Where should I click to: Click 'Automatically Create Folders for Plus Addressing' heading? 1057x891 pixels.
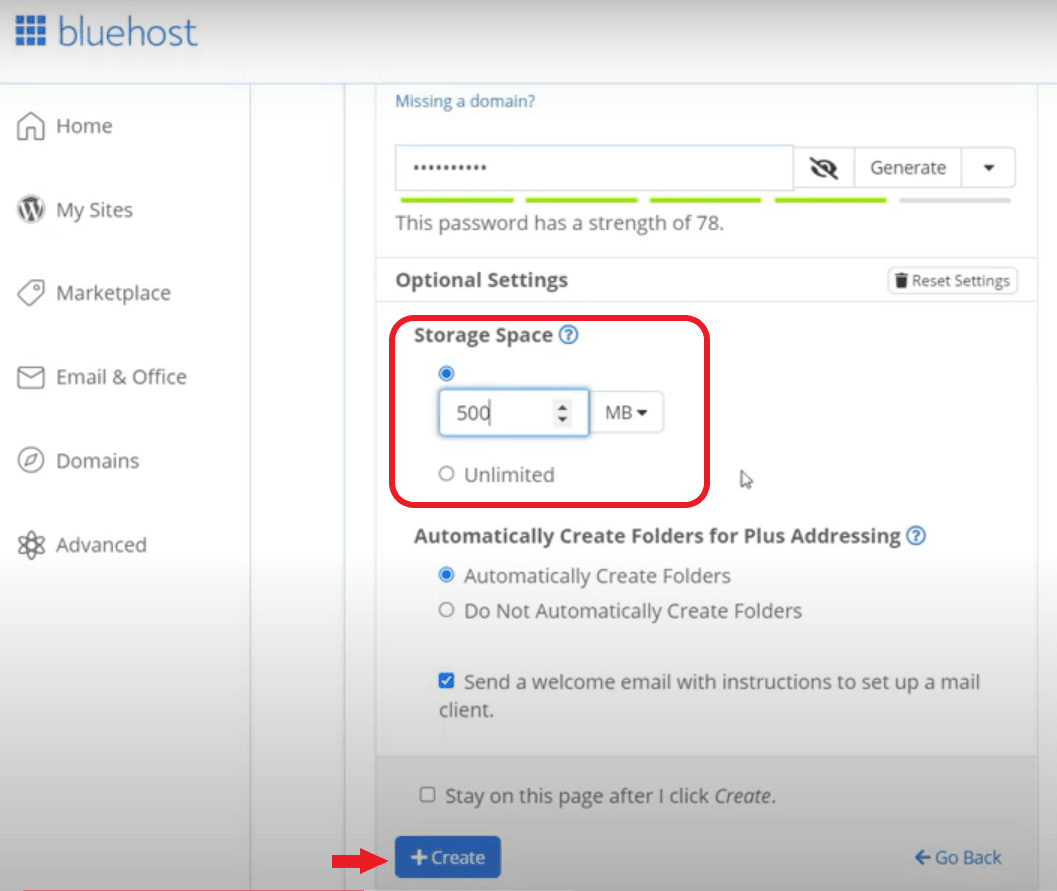coord(657,536)
